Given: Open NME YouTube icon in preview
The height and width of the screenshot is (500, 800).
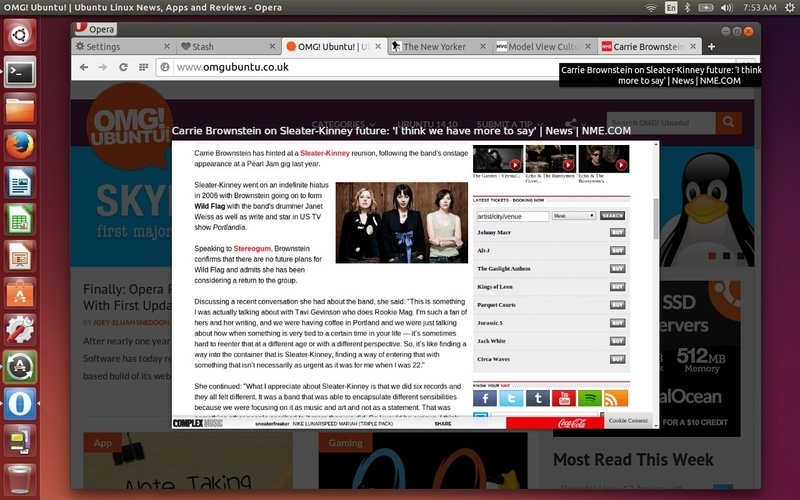Looking at the screenshot, I should [x=564, y=398].
